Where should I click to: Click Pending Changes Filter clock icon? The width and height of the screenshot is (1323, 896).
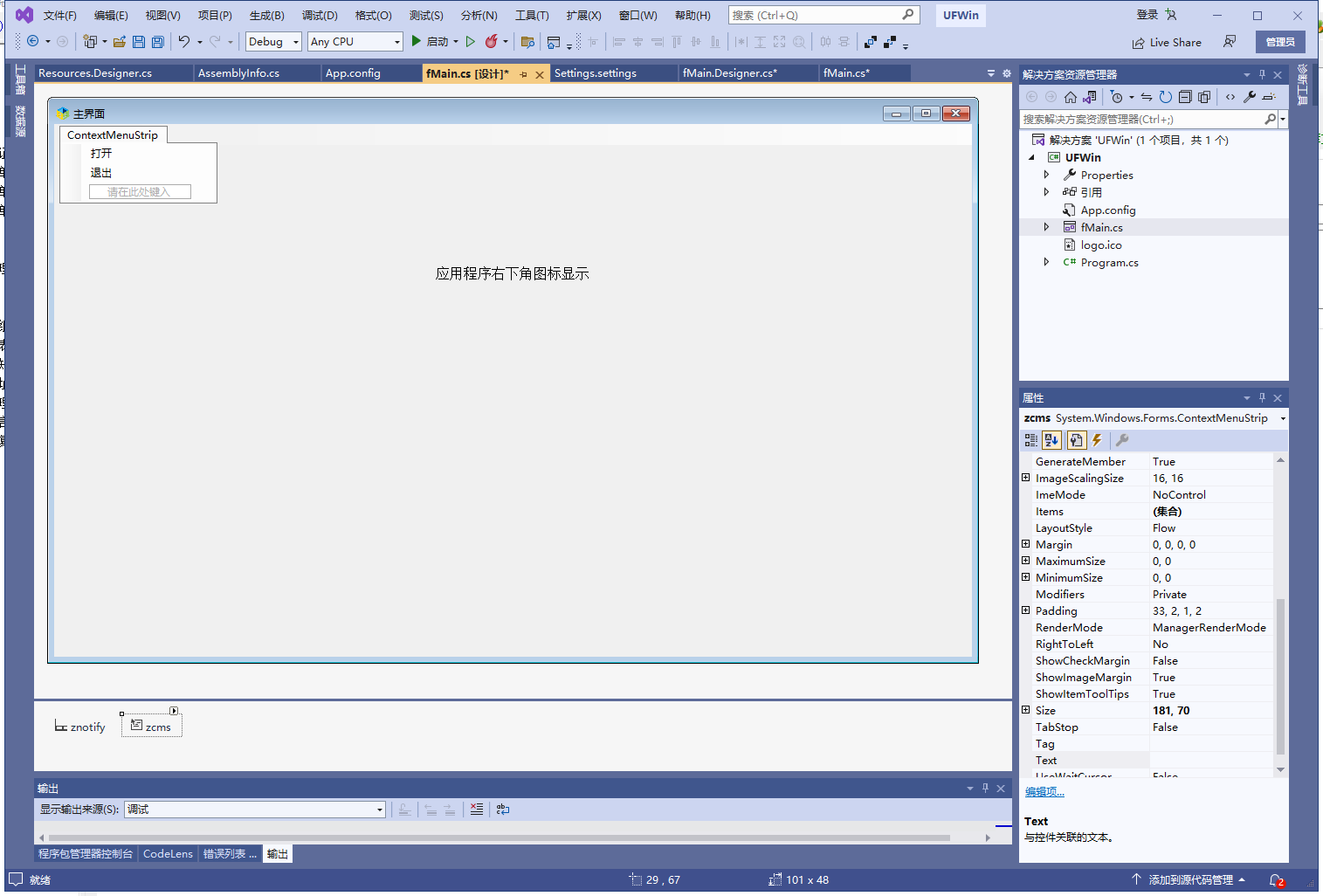(x=1117, y=97)
